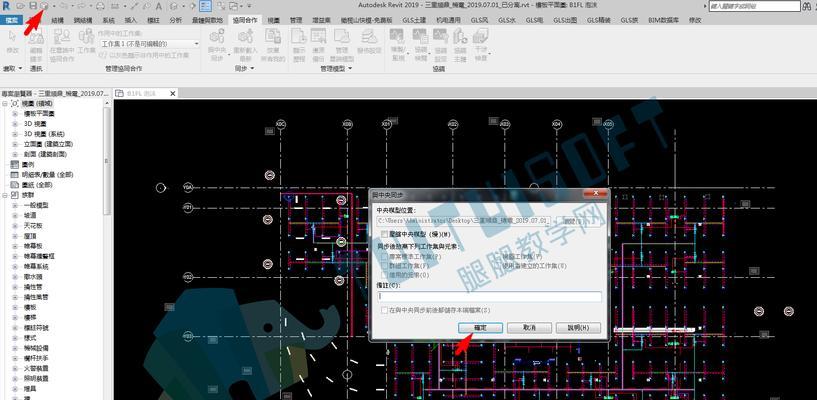The width and height of the screenshot is (817, 400).
Task: Toggle 族群工作集 checkbox in dialog
Action: pyautogui.click(x=385, y=266)
